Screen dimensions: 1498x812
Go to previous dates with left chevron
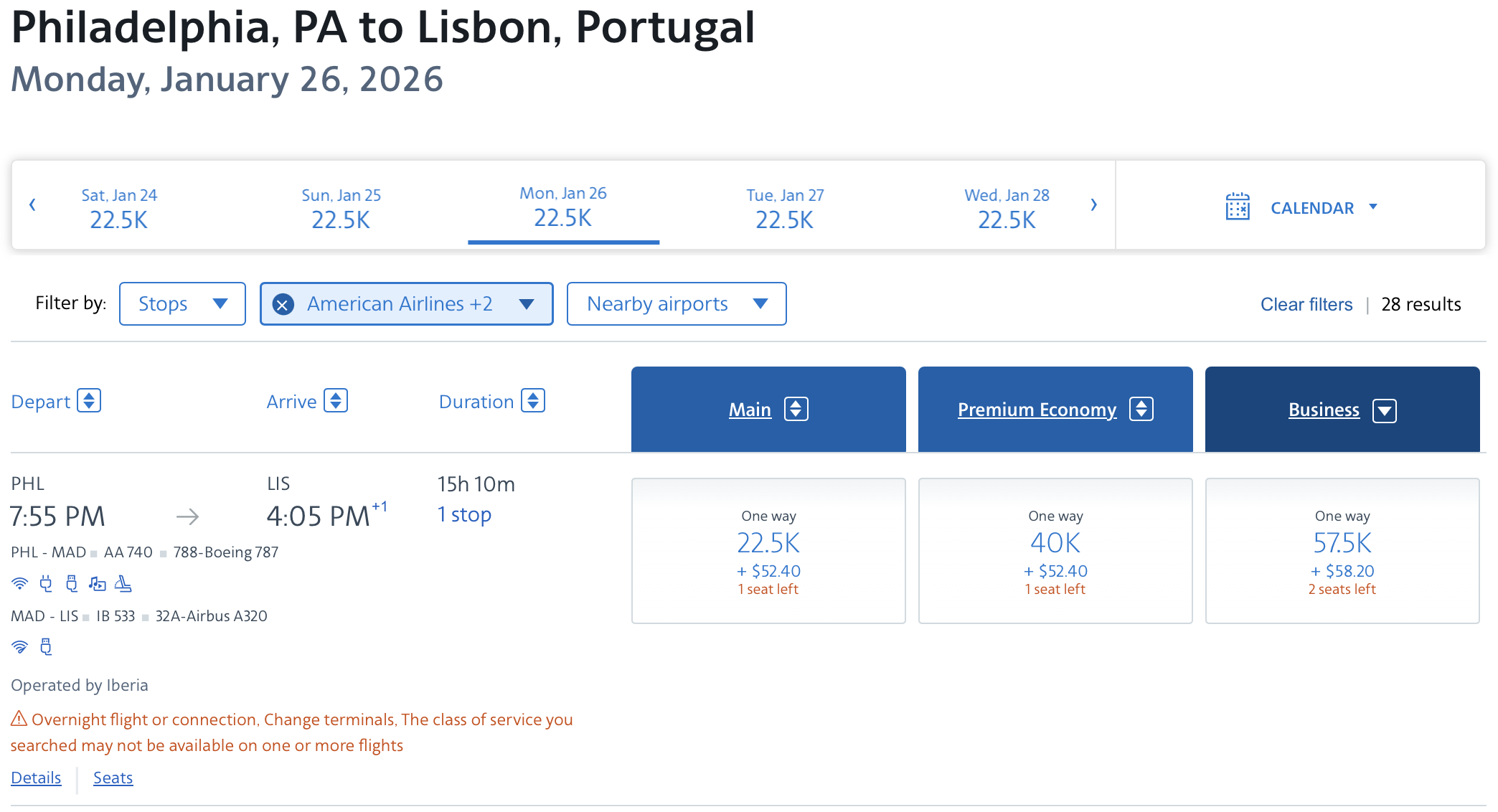point(32,205)
